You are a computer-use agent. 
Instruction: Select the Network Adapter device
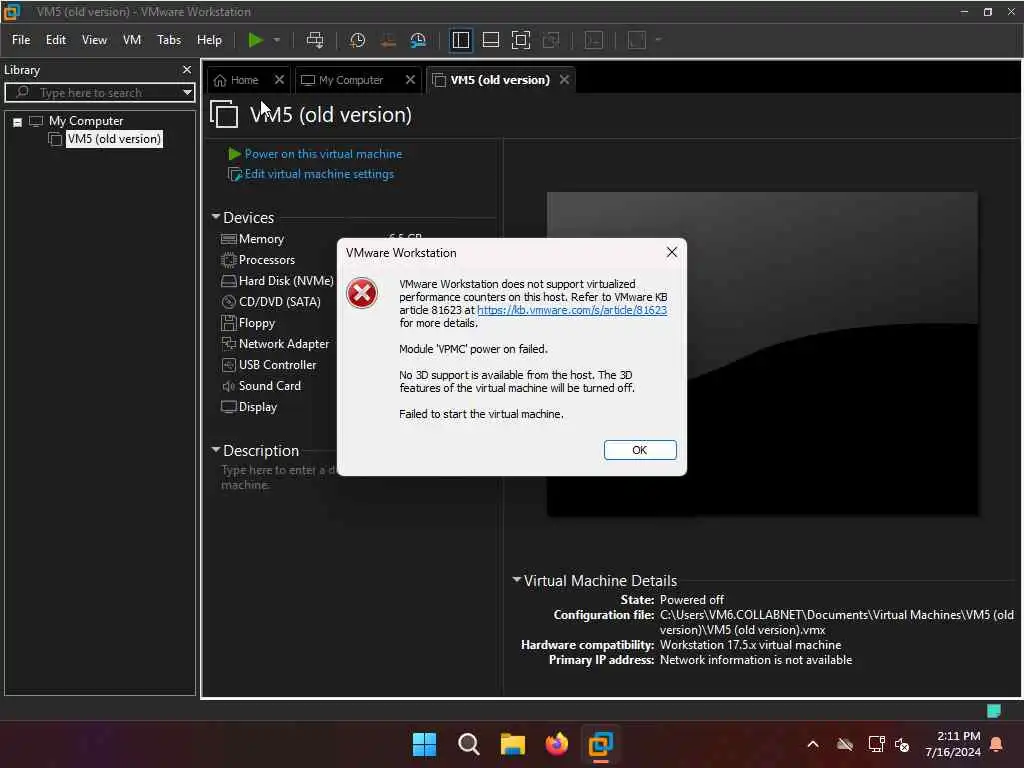tap(283, 344)
